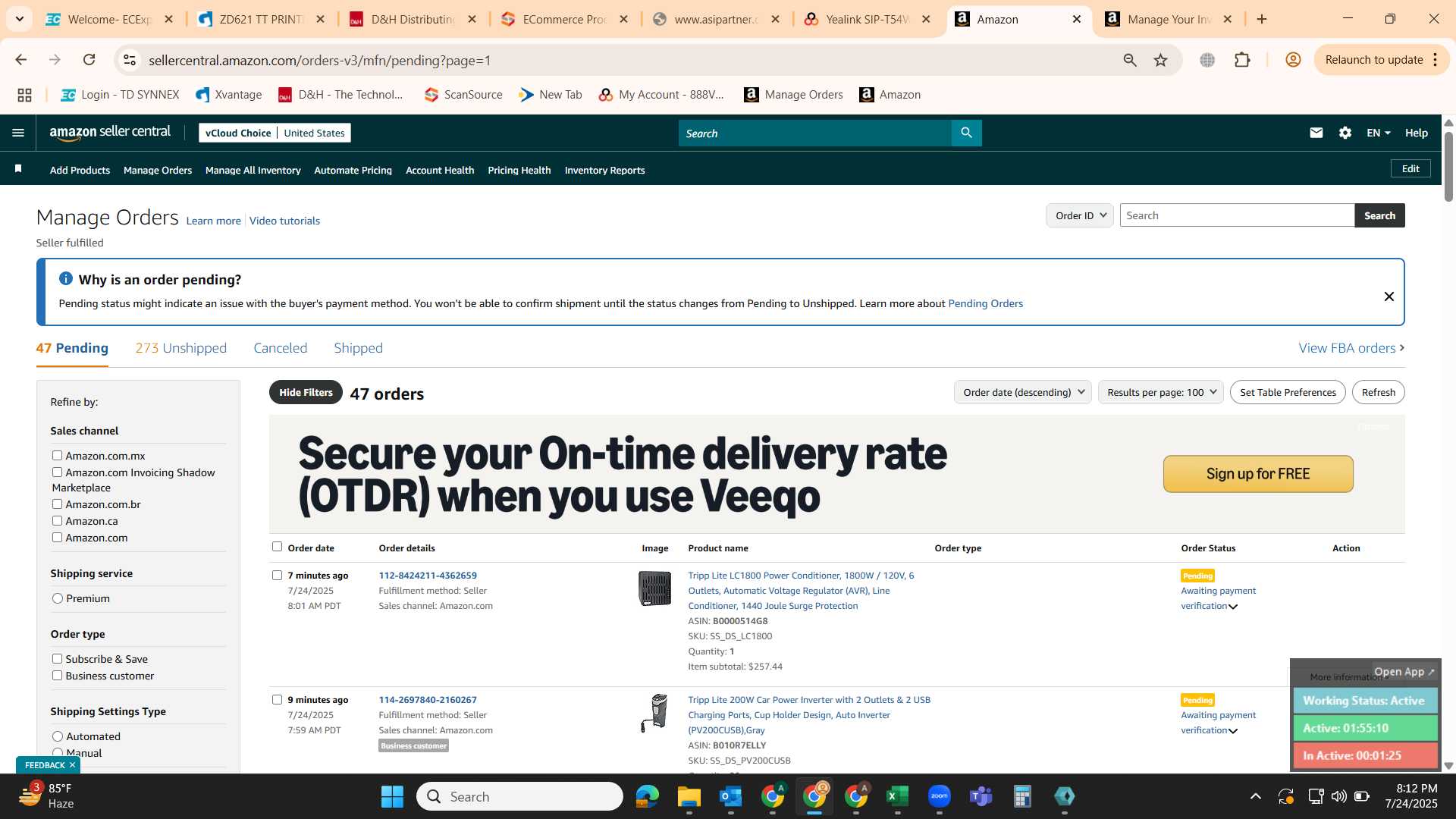Open File Explorer from taskbar
Image resolution: width=1456 pixels, height=819 pixels.
coord(689,796)
